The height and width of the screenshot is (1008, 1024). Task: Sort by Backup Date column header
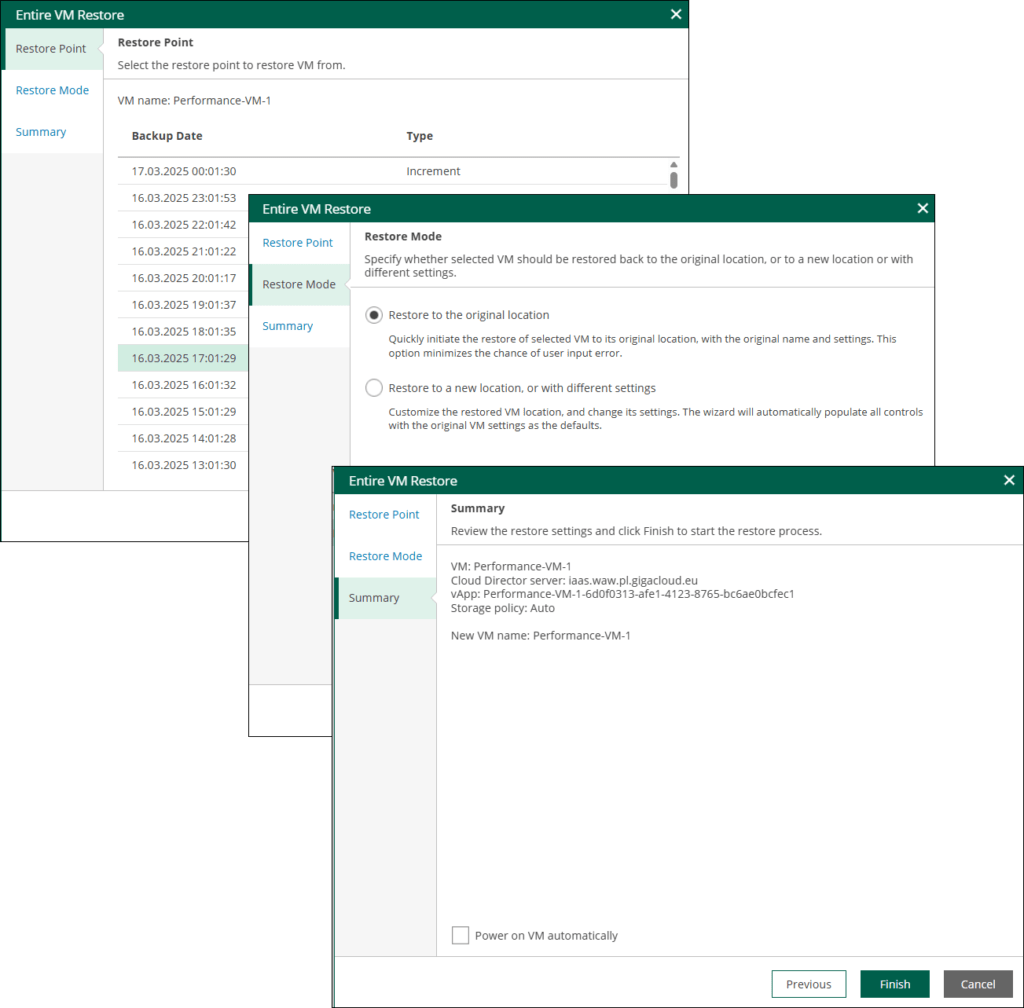[167, 136]
